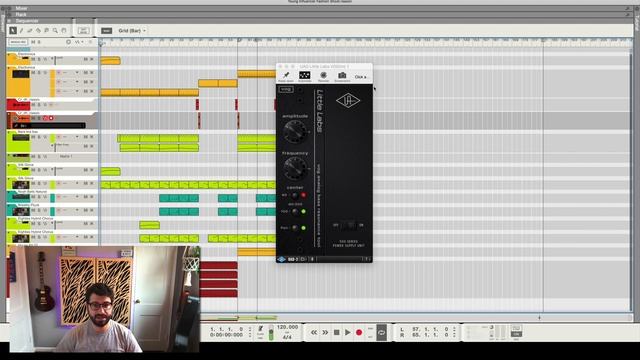
Task: Click the fast forward transport button
Action: coord(325,333)
